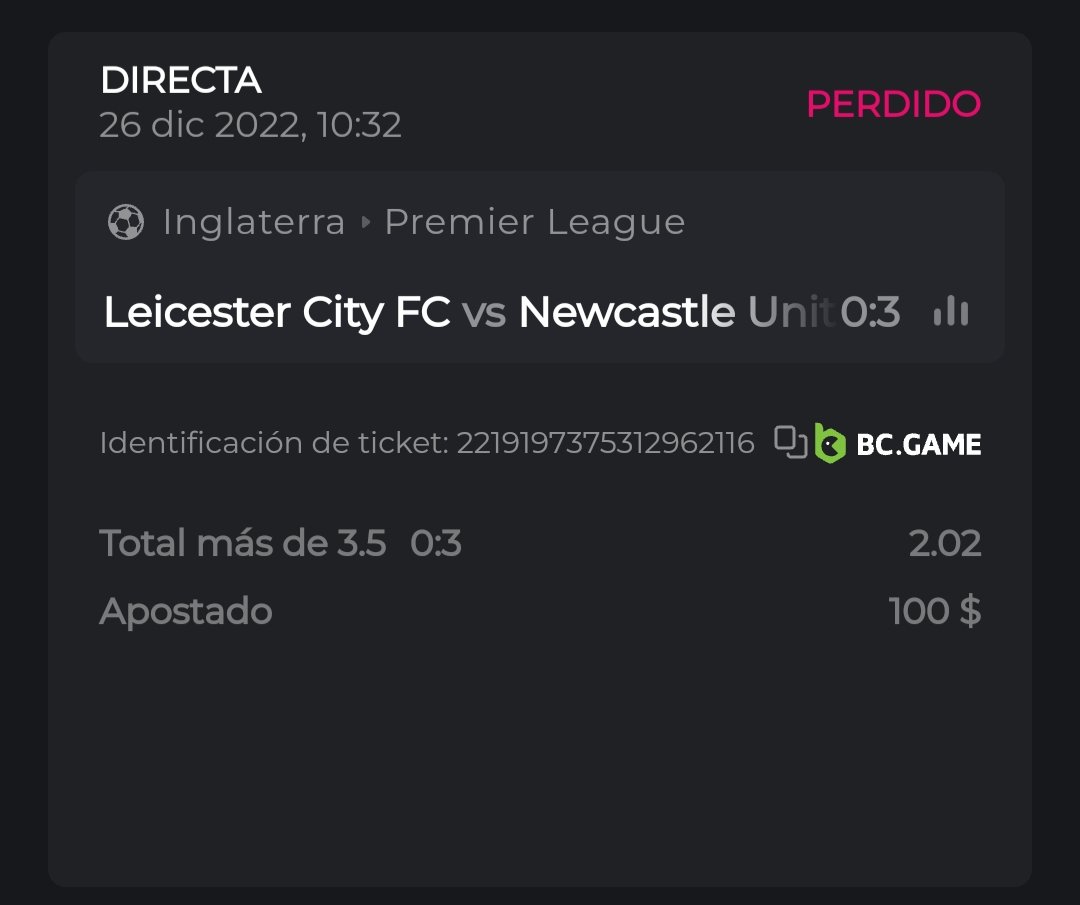Click the 100 $ stake amount
Image resolution: width=1080 pixels, height=905 pixels.
[x=934, y=611]
